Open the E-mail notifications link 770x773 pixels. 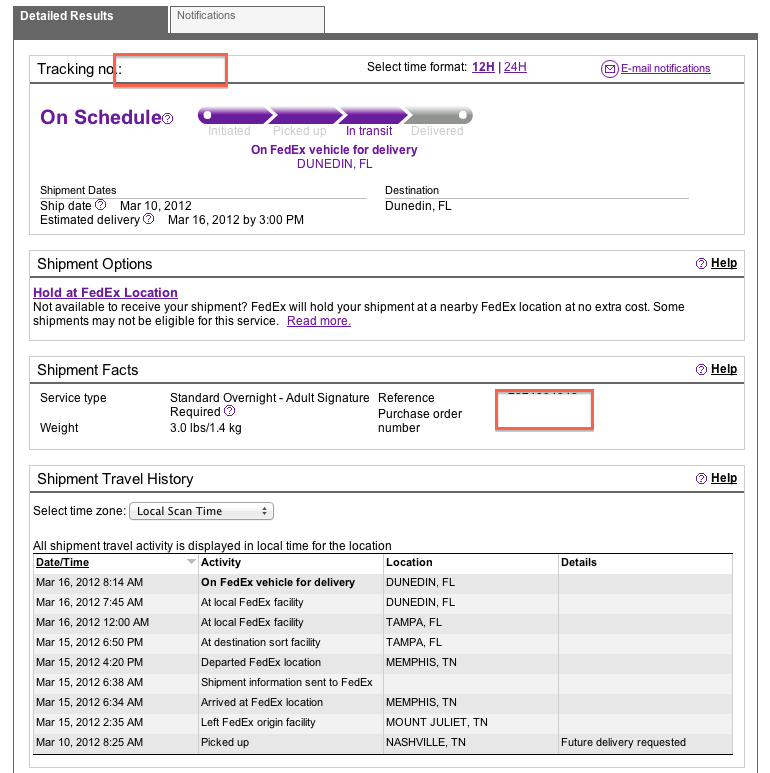(665, 69)
